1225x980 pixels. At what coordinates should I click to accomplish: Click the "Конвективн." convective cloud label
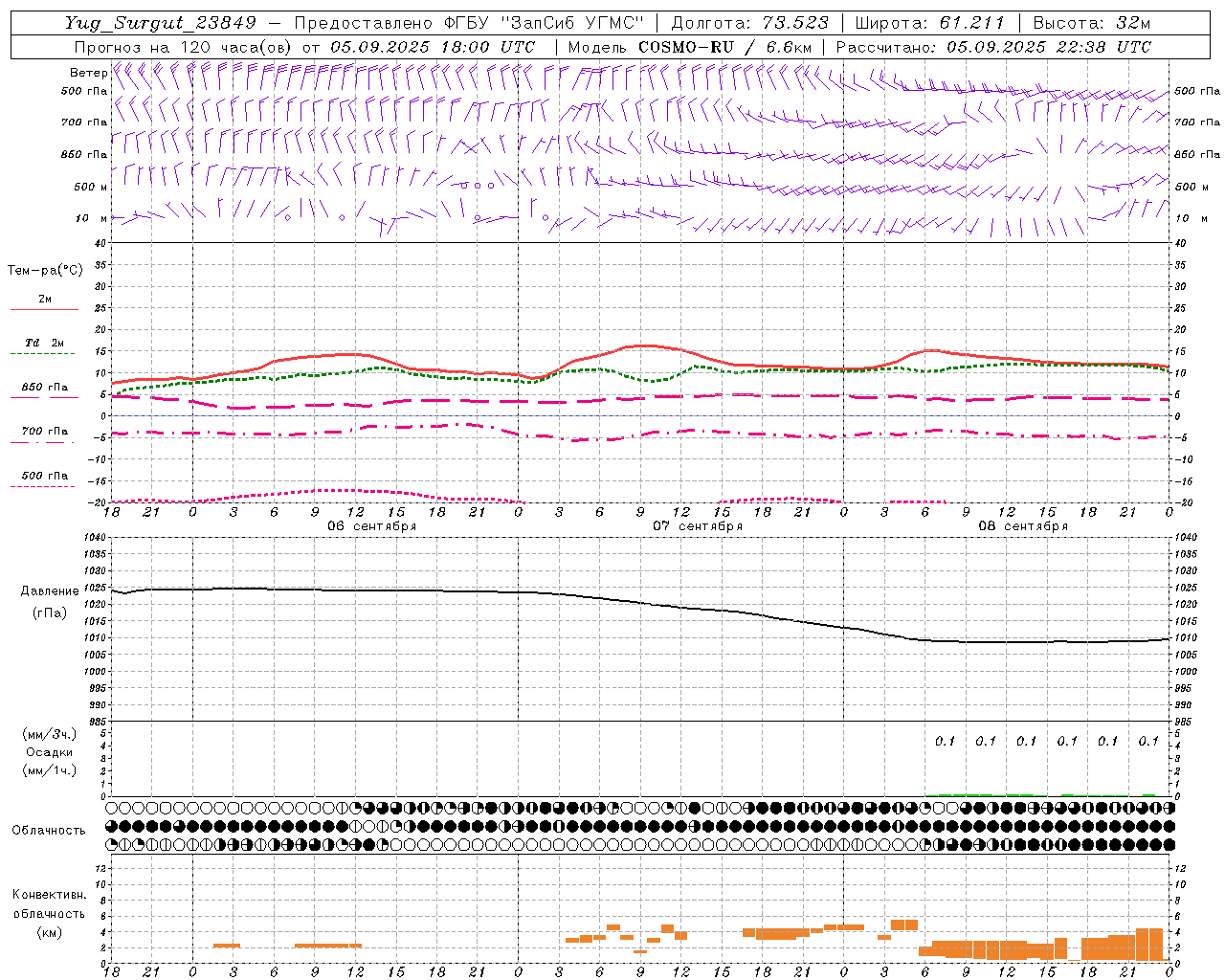(50, 895)
